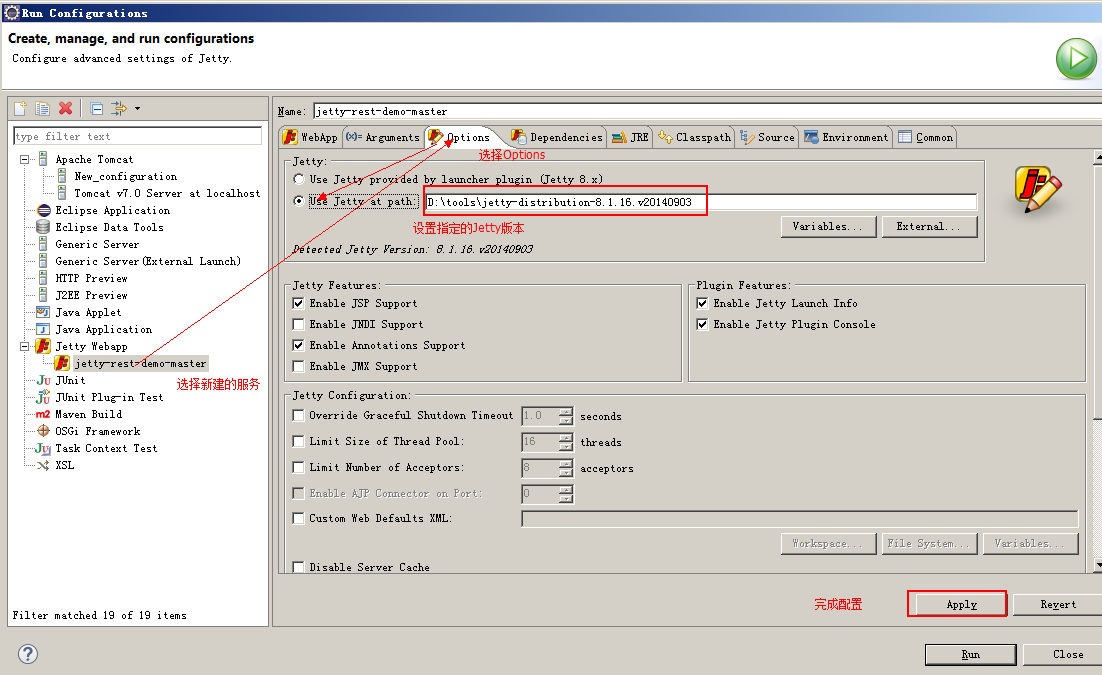Viewport: 1102px width, 675px height.
Task: Switch to the Common tab
Action: 926,137
